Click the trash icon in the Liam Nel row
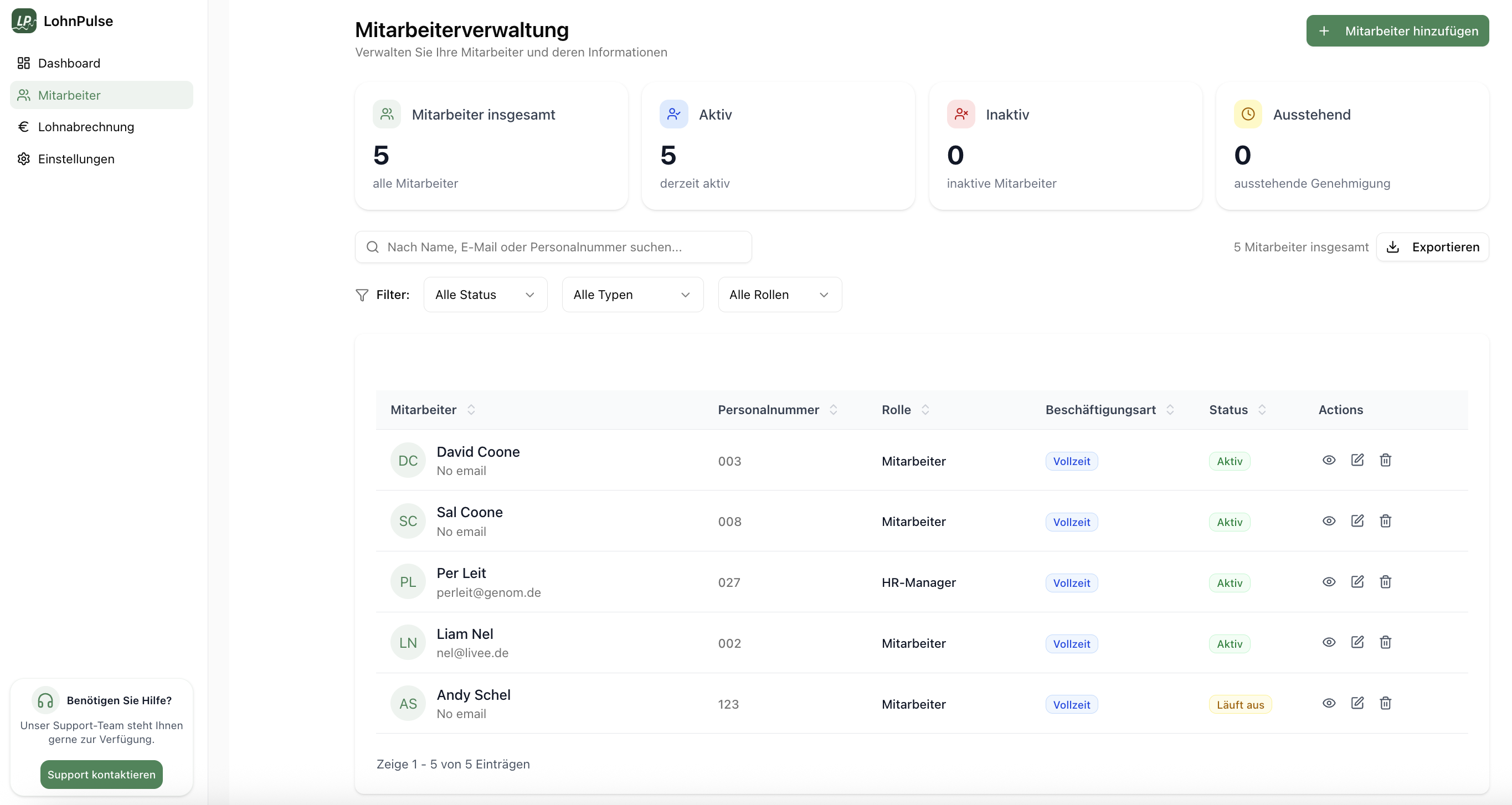1512x805 pixels. (x=1385, y=642)
